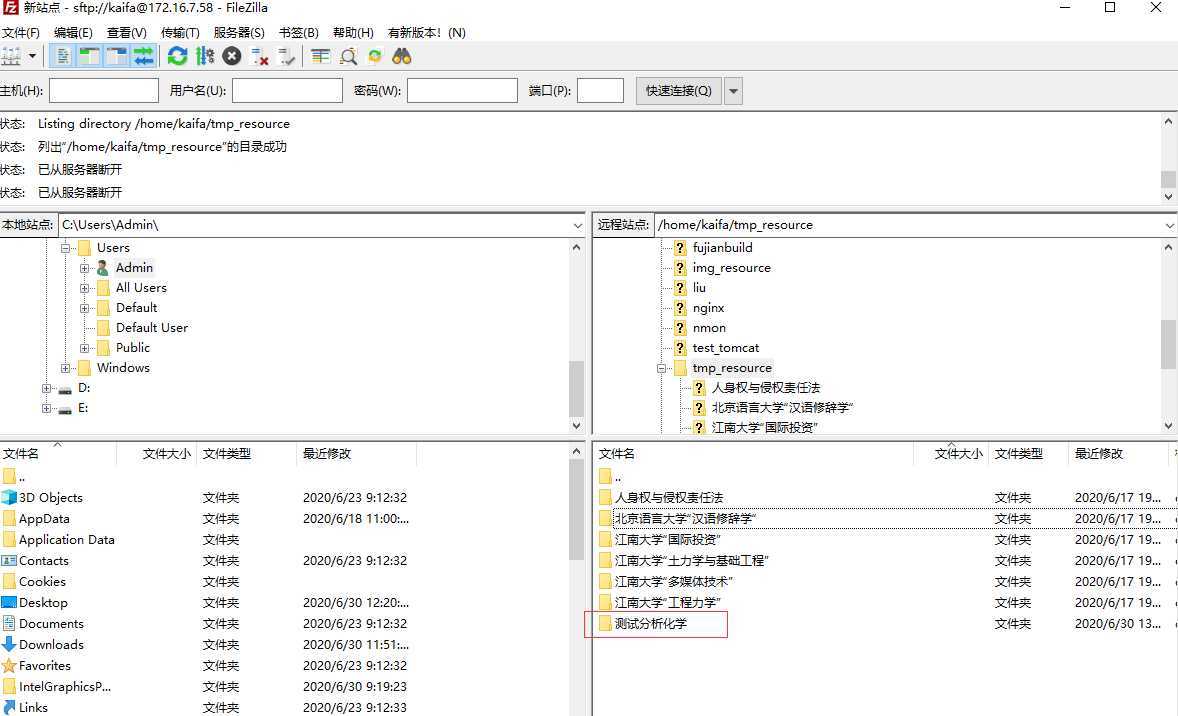Click the 主机(H) host input field

click(104, 91)
